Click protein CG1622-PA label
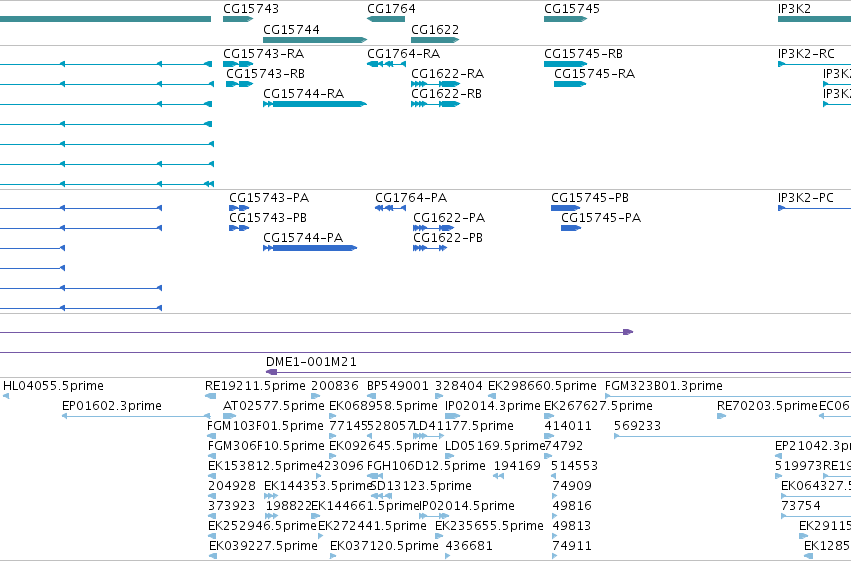851x561 pixels. (x=449, y=218)
